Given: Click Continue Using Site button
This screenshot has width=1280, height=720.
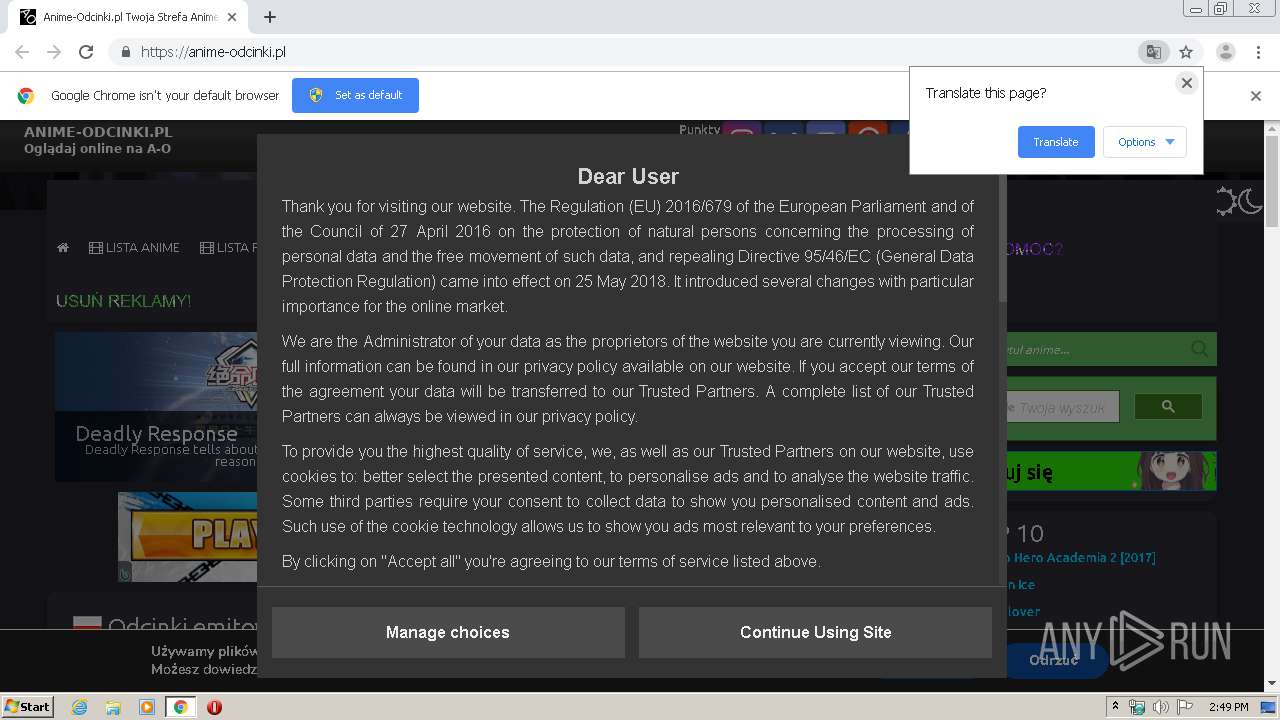Looking at the screenshot, I should [x=815, y=632].
